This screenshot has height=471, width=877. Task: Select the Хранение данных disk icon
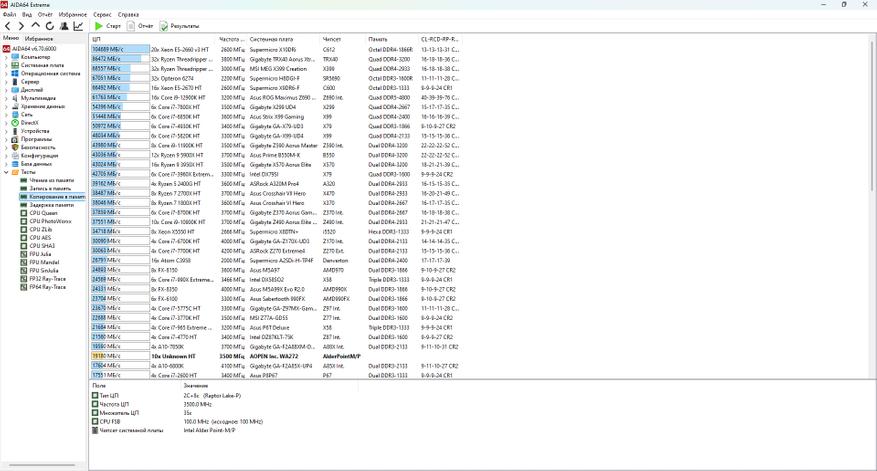pos(15,106)
